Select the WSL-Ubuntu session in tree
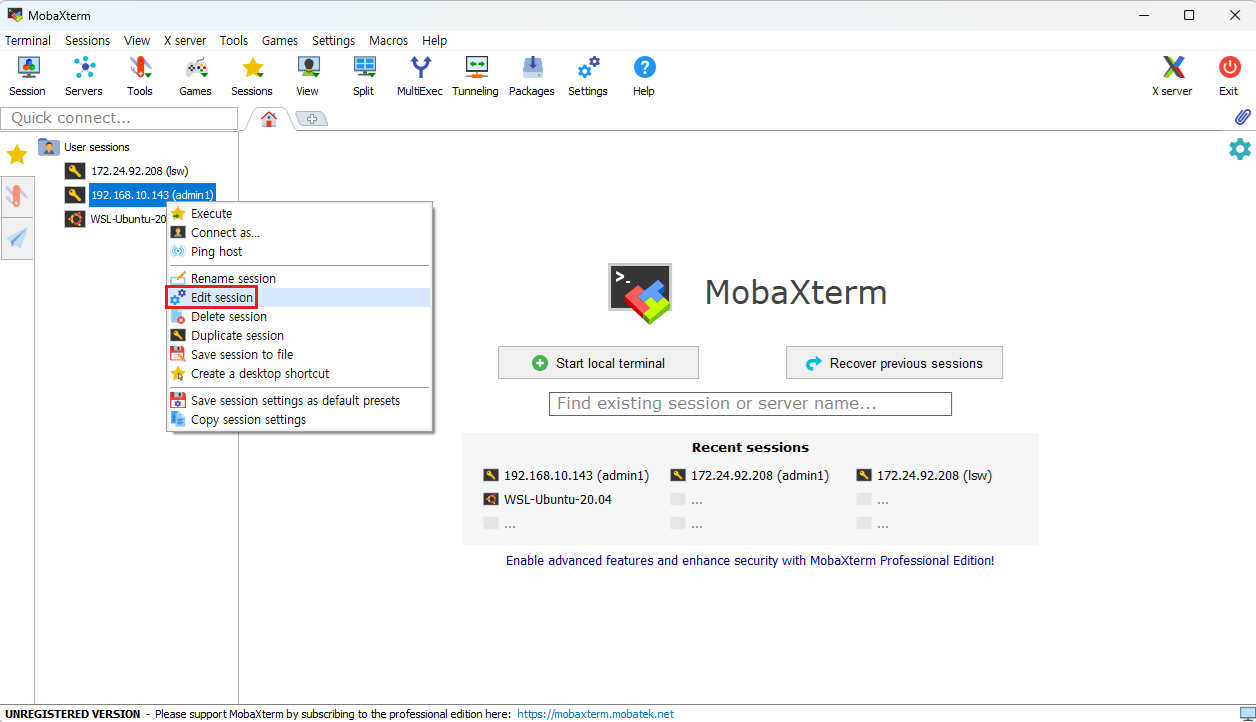 click(115, 219)
